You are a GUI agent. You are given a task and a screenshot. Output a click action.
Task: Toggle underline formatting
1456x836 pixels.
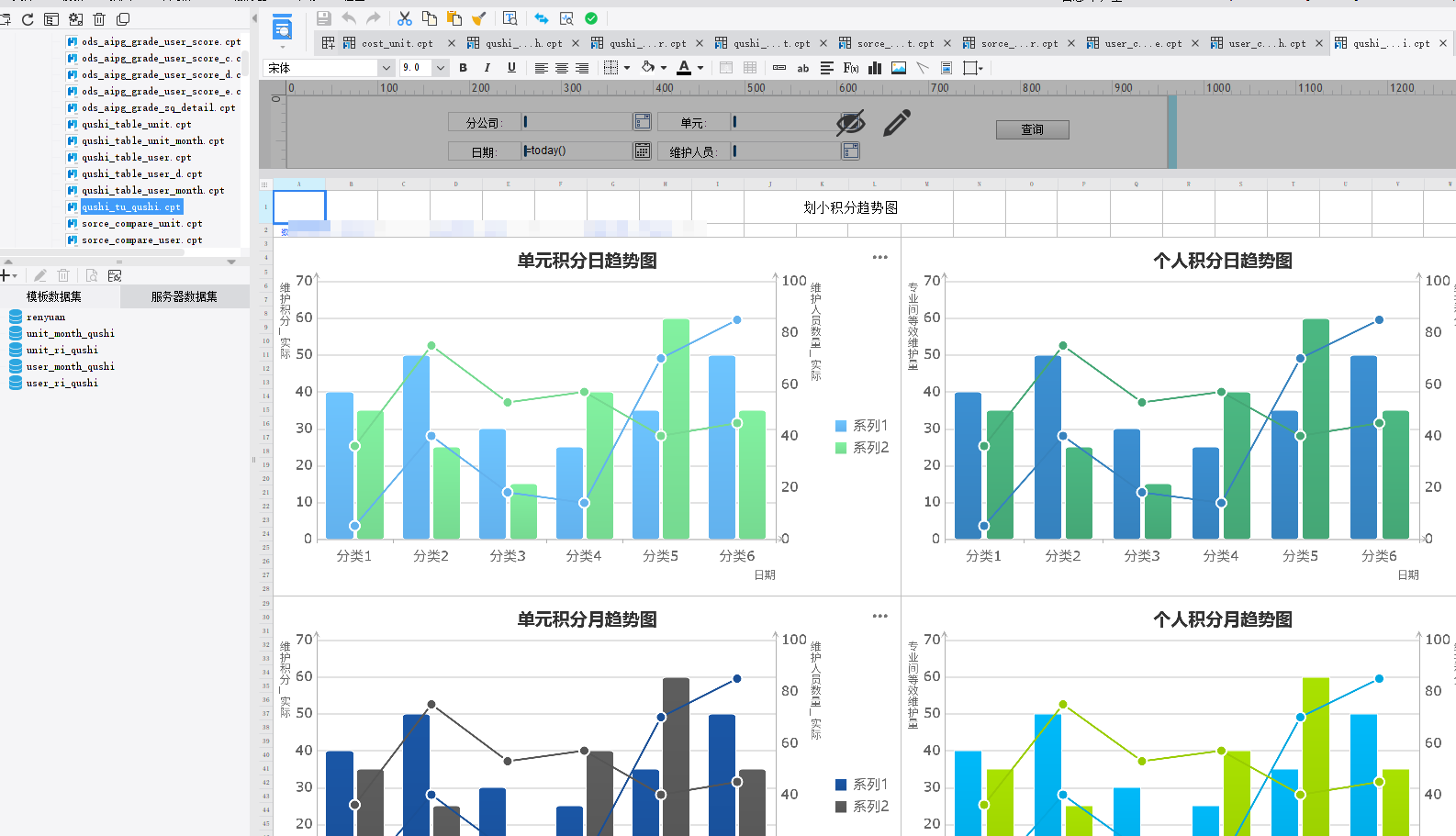click(x=511, y=68)
